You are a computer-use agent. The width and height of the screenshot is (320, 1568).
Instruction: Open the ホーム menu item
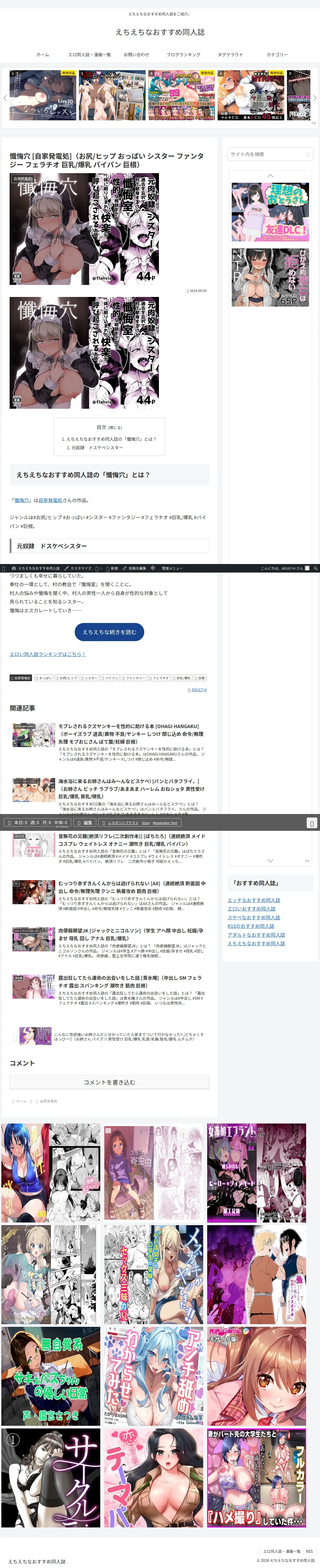(43, 55)
